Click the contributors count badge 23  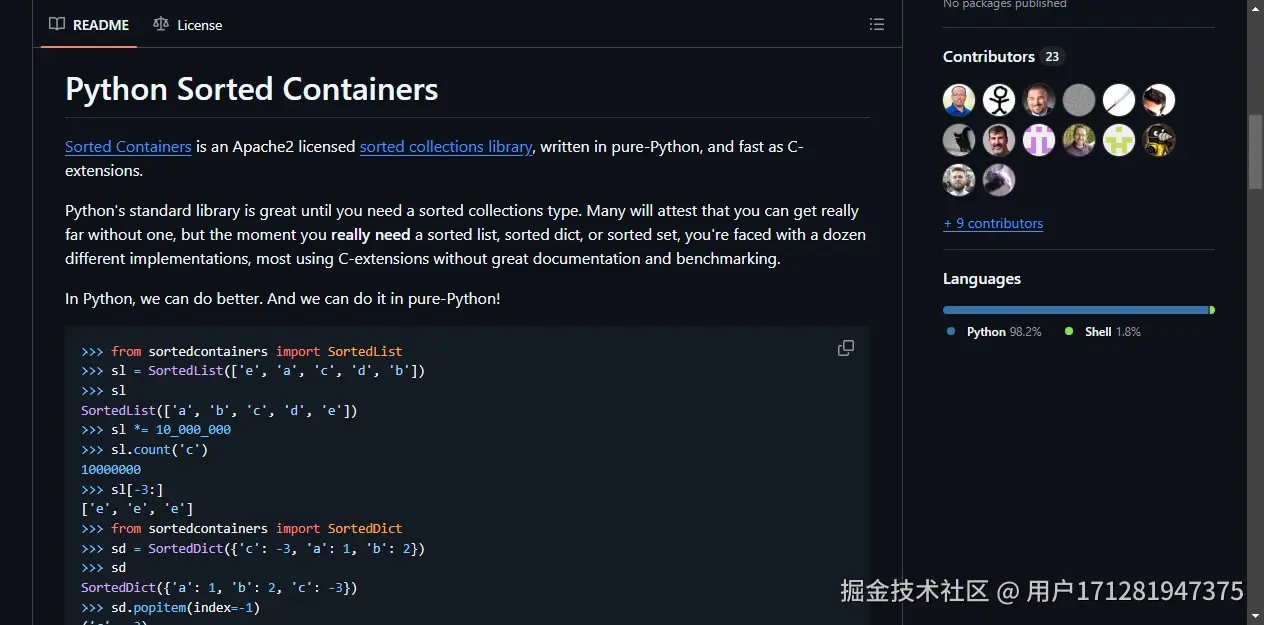tap(1052, 57)
